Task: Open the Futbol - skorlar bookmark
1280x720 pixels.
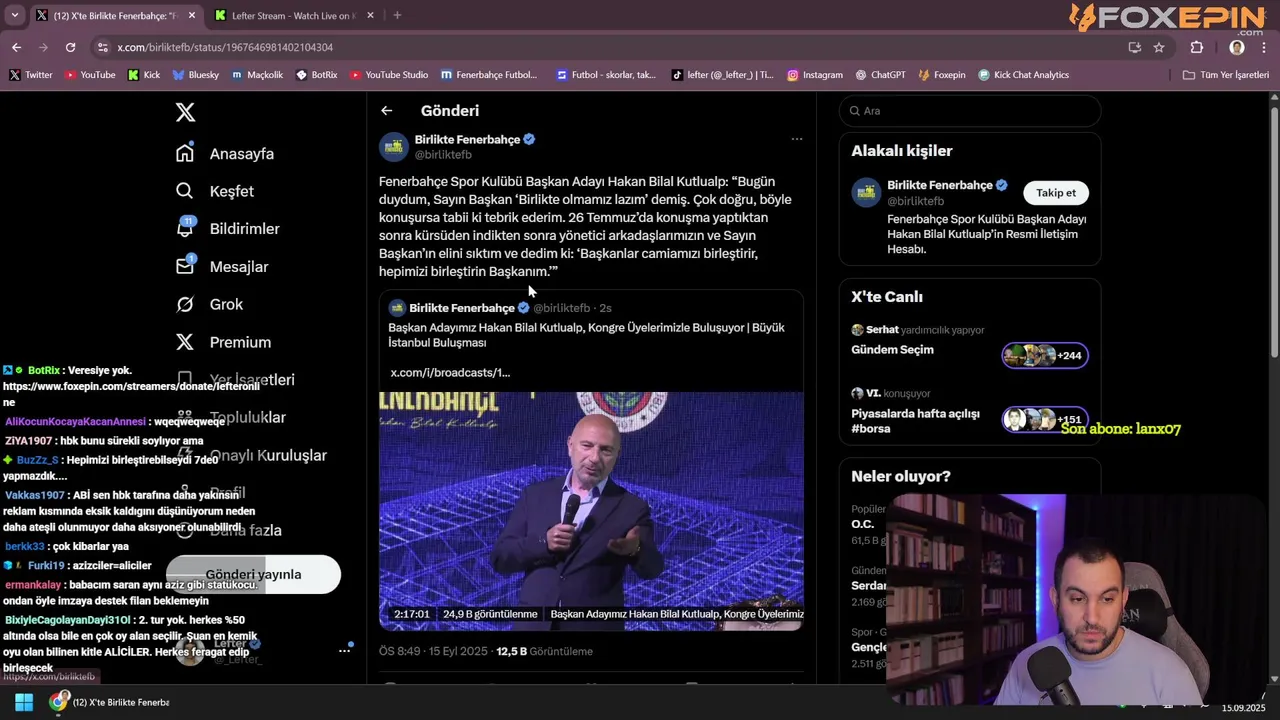Action: 606,75
